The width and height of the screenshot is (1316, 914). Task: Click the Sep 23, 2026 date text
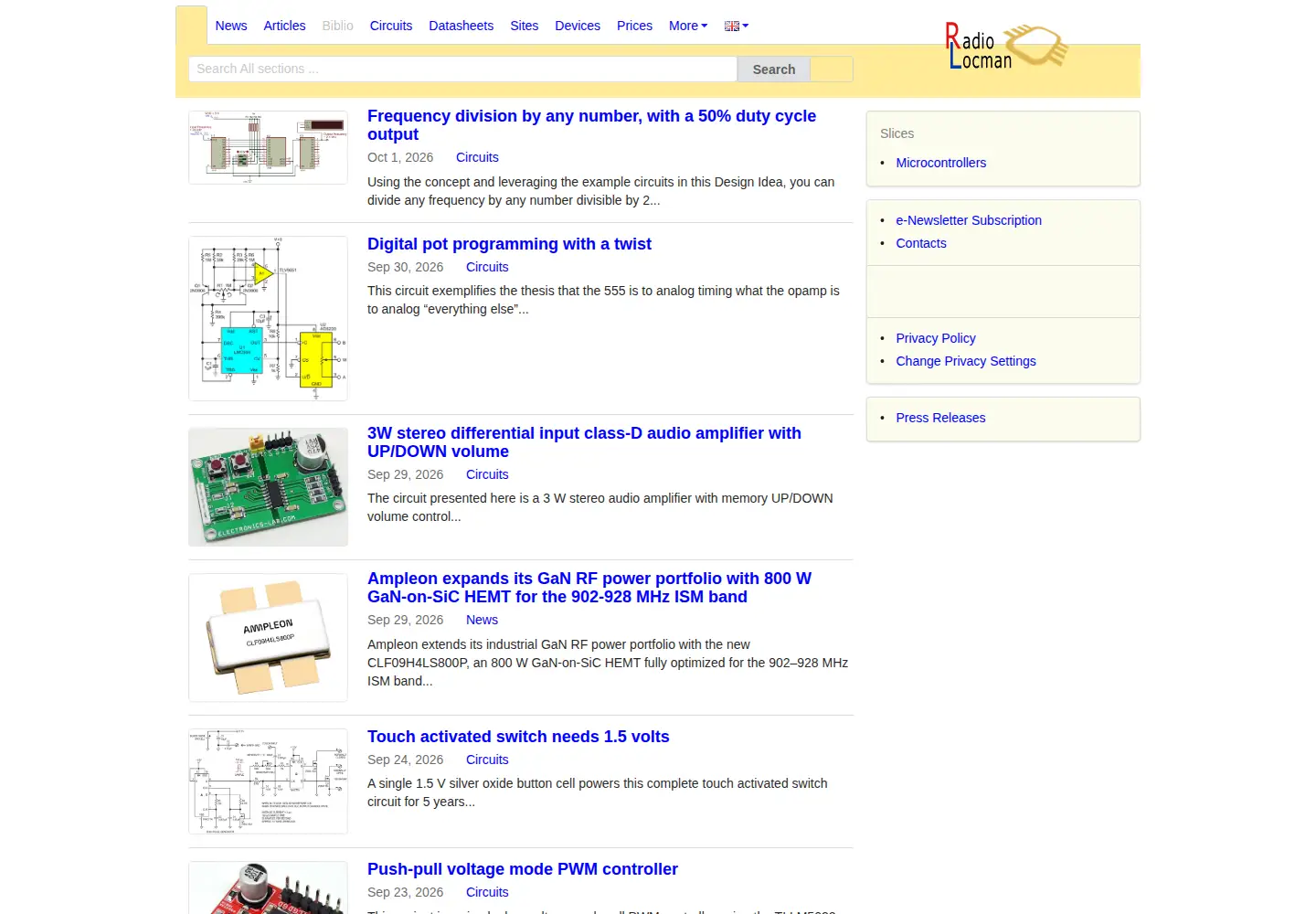click(405, 892)
